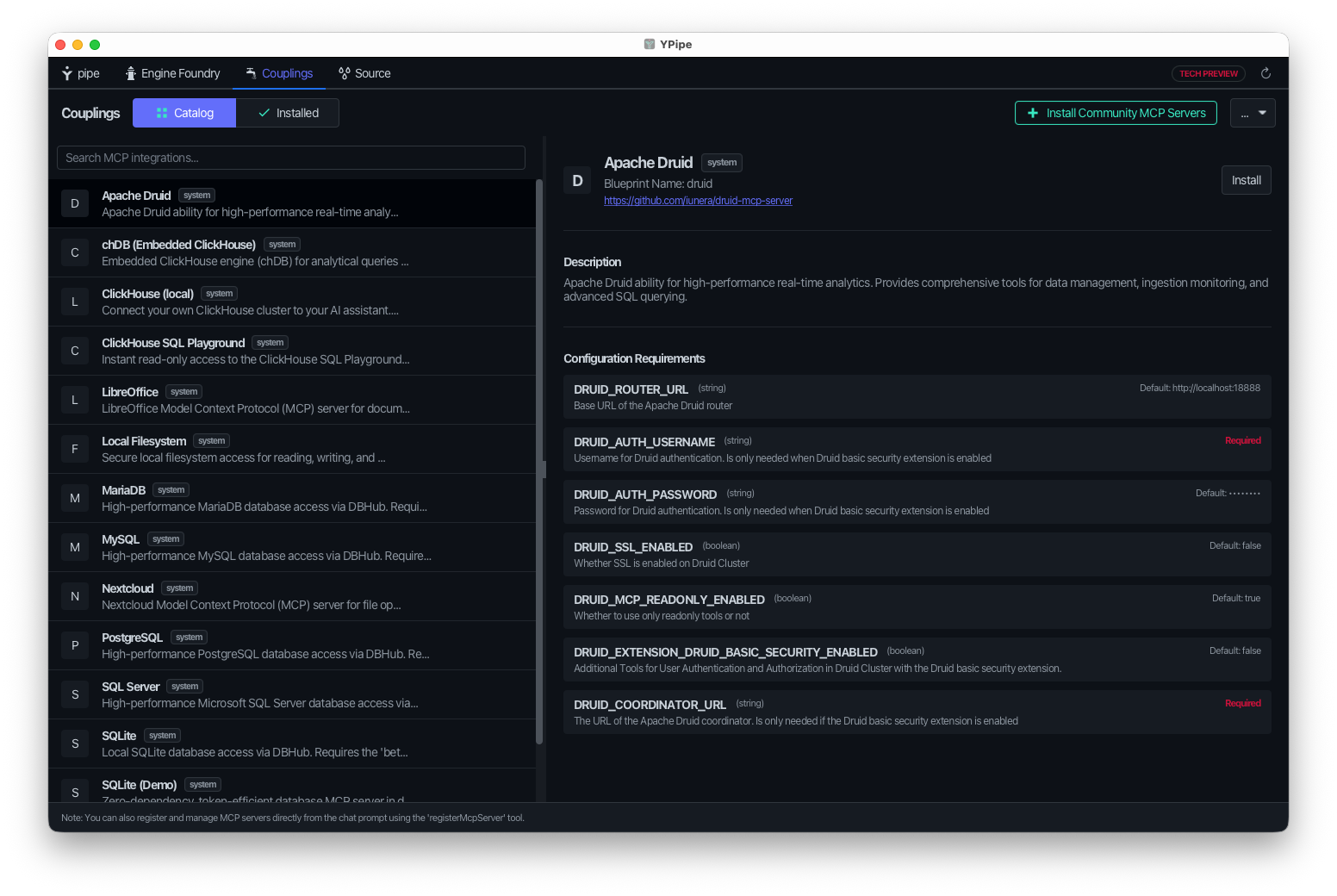This screenshot has width=1337, height=896.
Task: Click the registerMcpServer note at bottom
Action: click(x=292, y=818)
